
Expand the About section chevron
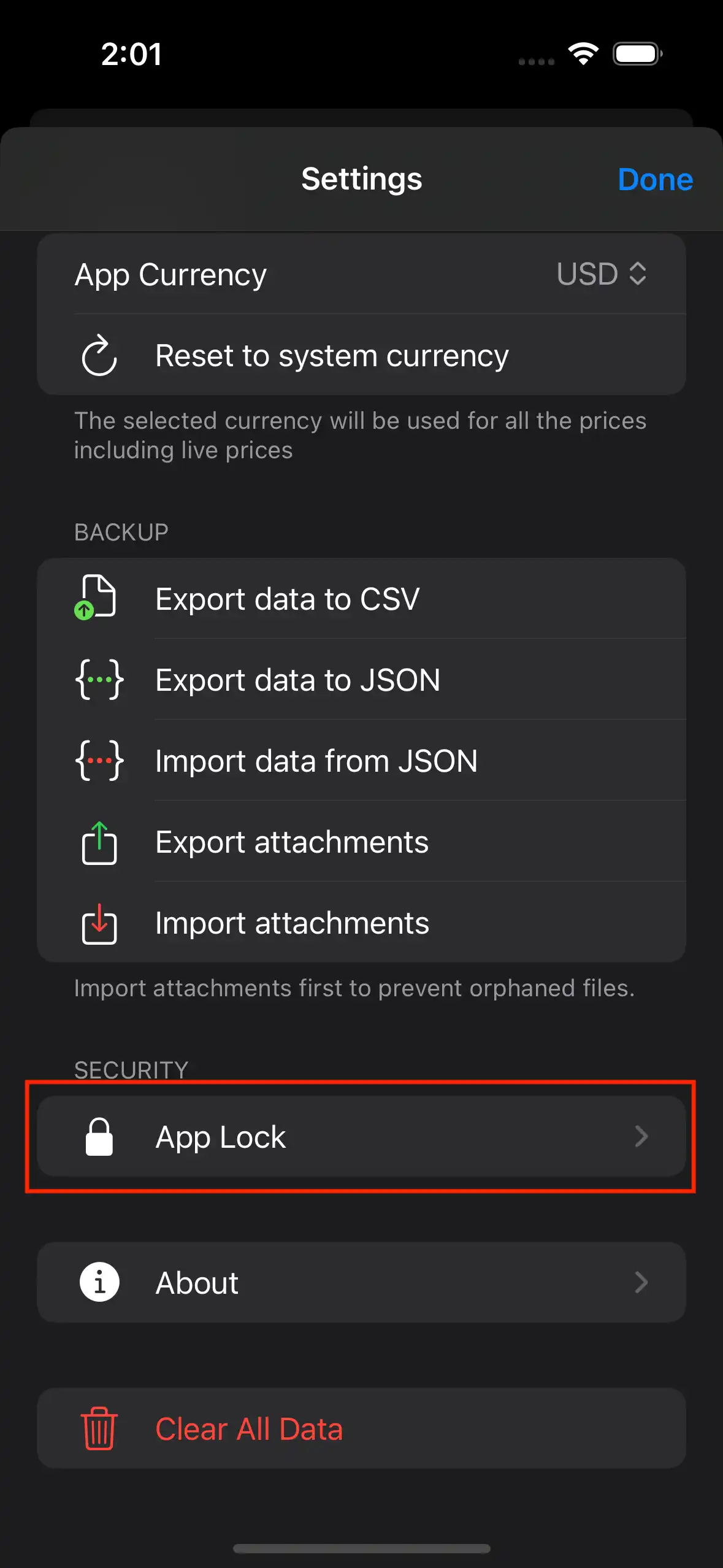642,1282
